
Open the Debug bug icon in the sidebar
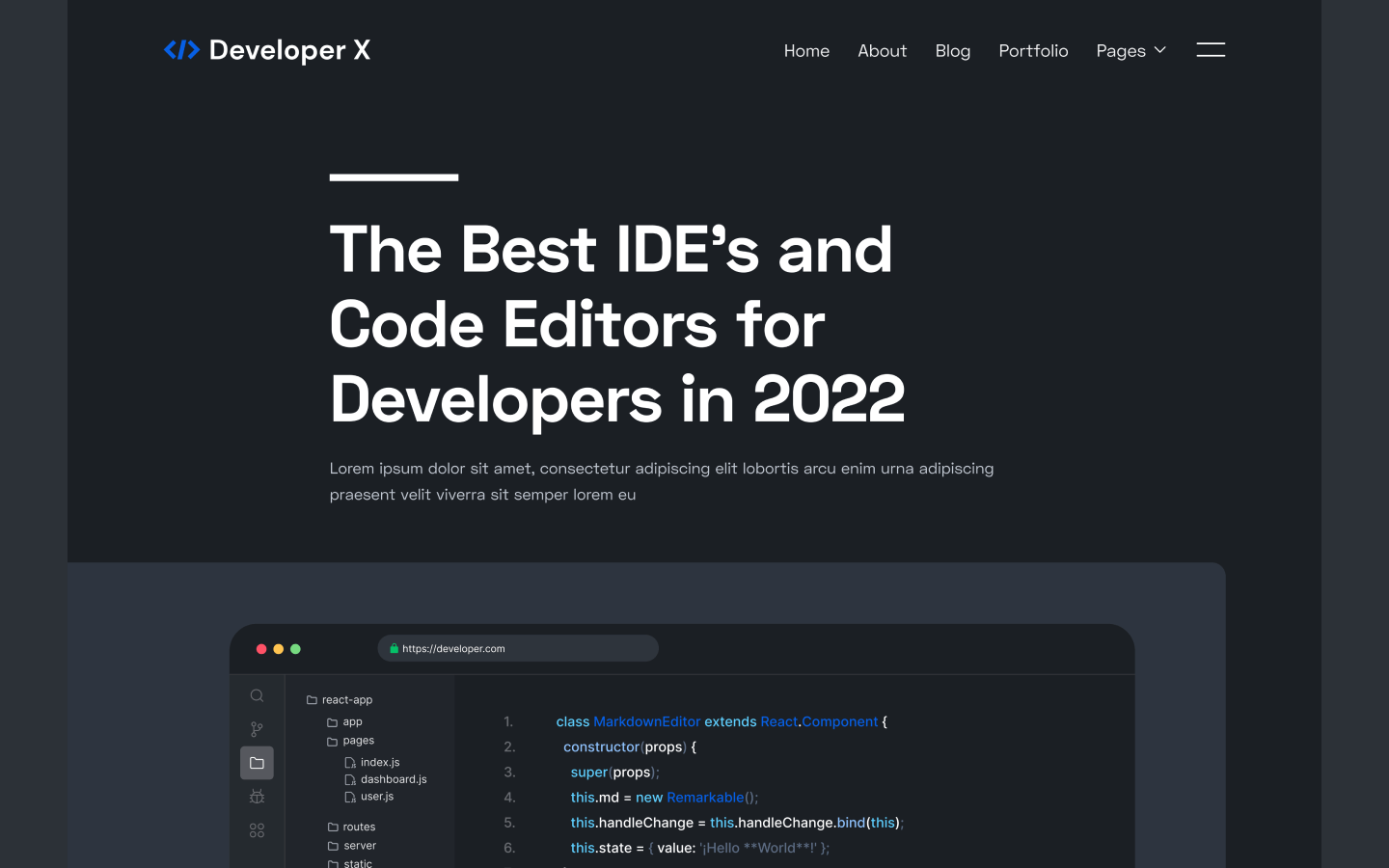tap(257, 796)
